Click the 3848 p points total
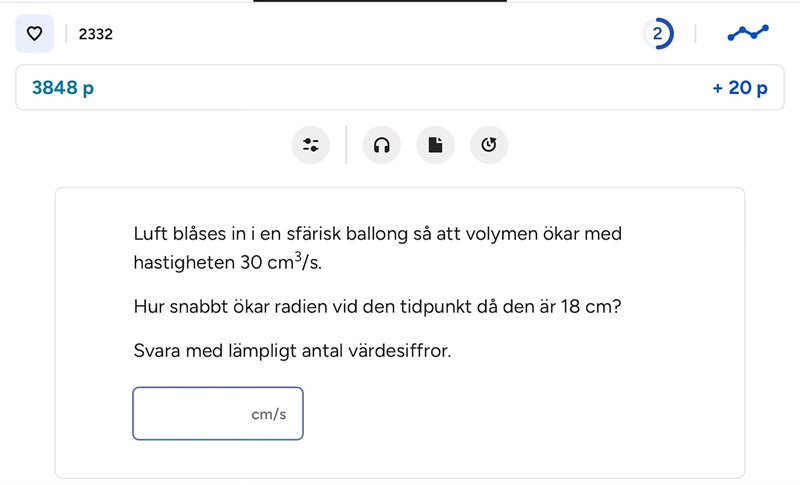The height and width of the screenshot is (485, 800). pyautogui.click(x=63, y=88)
